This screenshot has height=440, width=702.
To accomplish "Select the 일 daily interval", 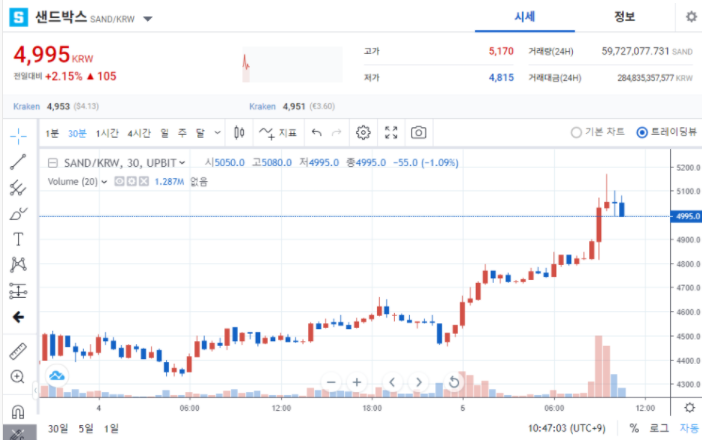I will (165, 133).
